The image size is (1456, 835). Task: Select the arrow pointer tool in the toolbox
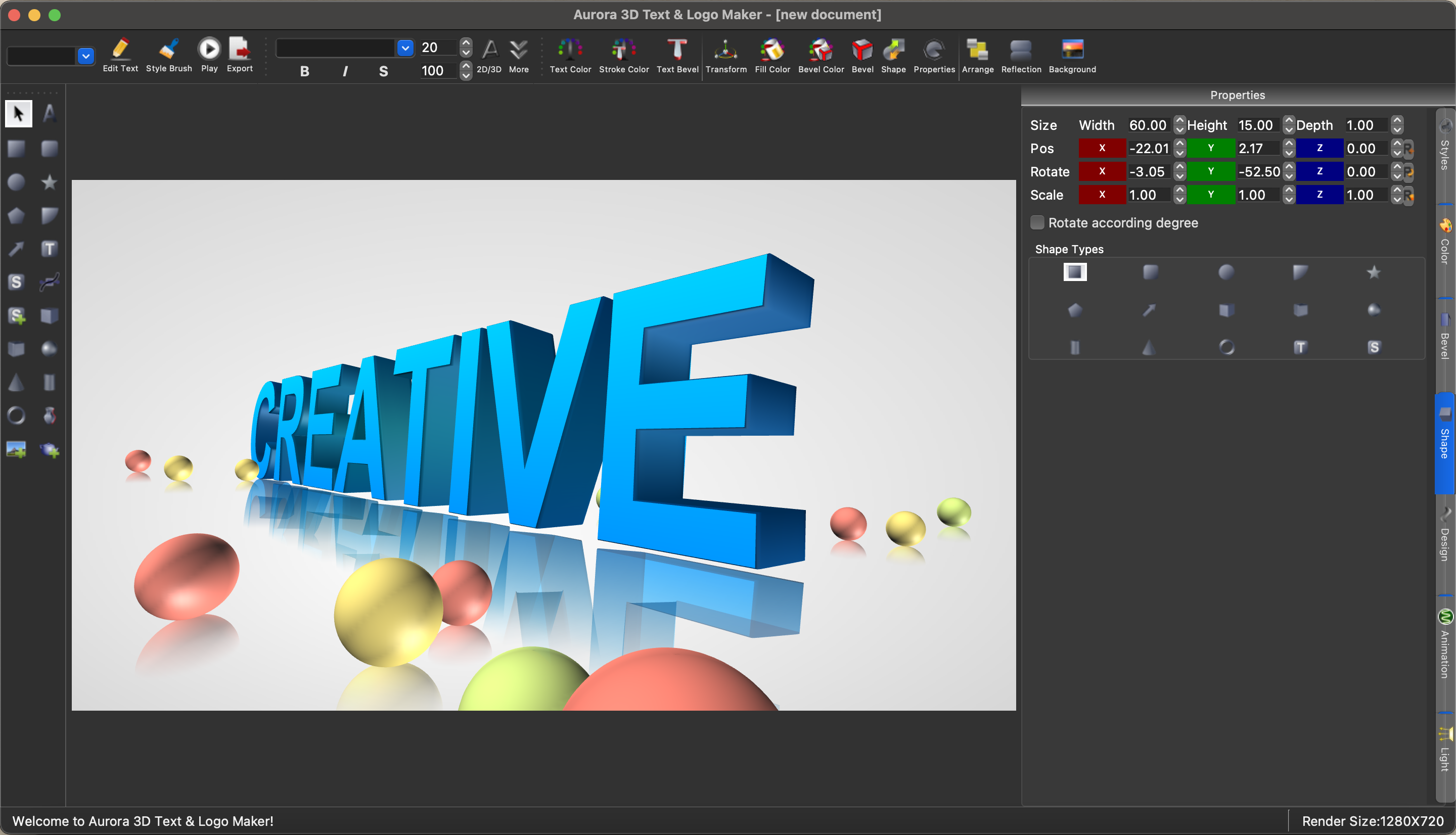point(18,114)
